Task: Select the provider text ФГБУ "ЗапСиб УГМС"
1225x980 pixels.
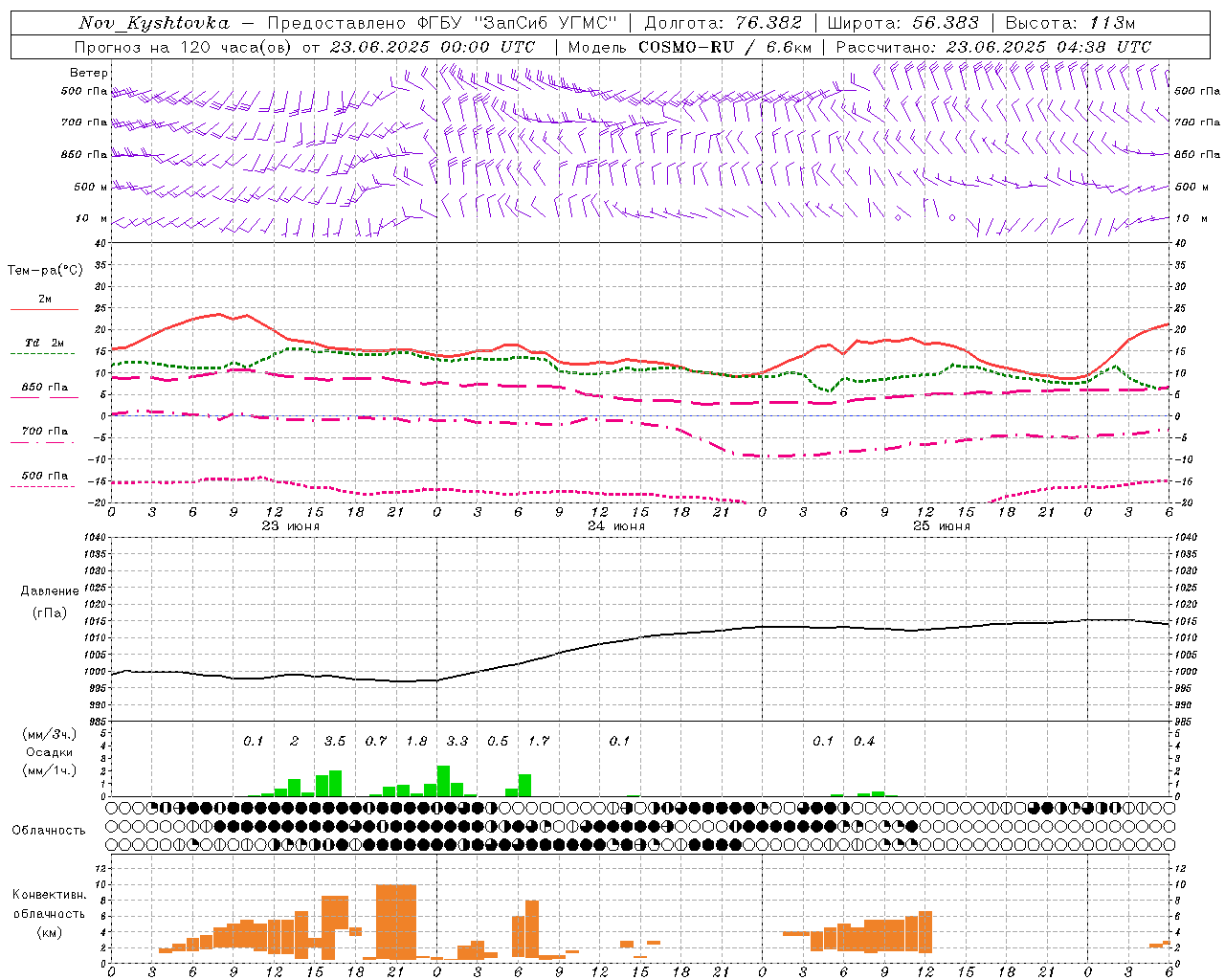Action: click(x=517, y=23)
